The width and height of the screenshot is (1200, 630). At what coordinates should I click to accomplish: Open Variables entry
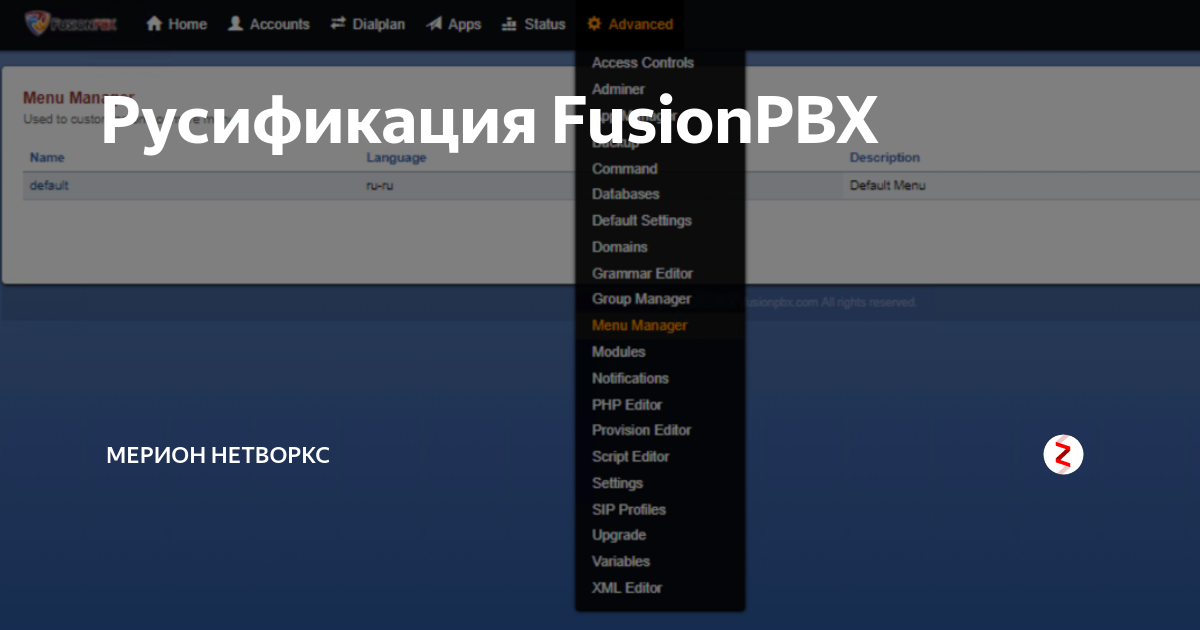pyautogui.click(x=620, y=562)
